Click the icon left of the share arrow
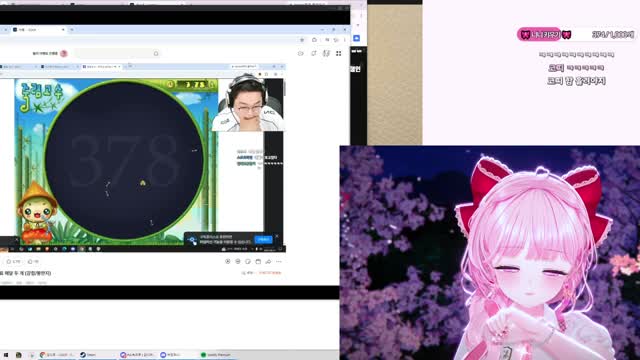 point(258,261)
